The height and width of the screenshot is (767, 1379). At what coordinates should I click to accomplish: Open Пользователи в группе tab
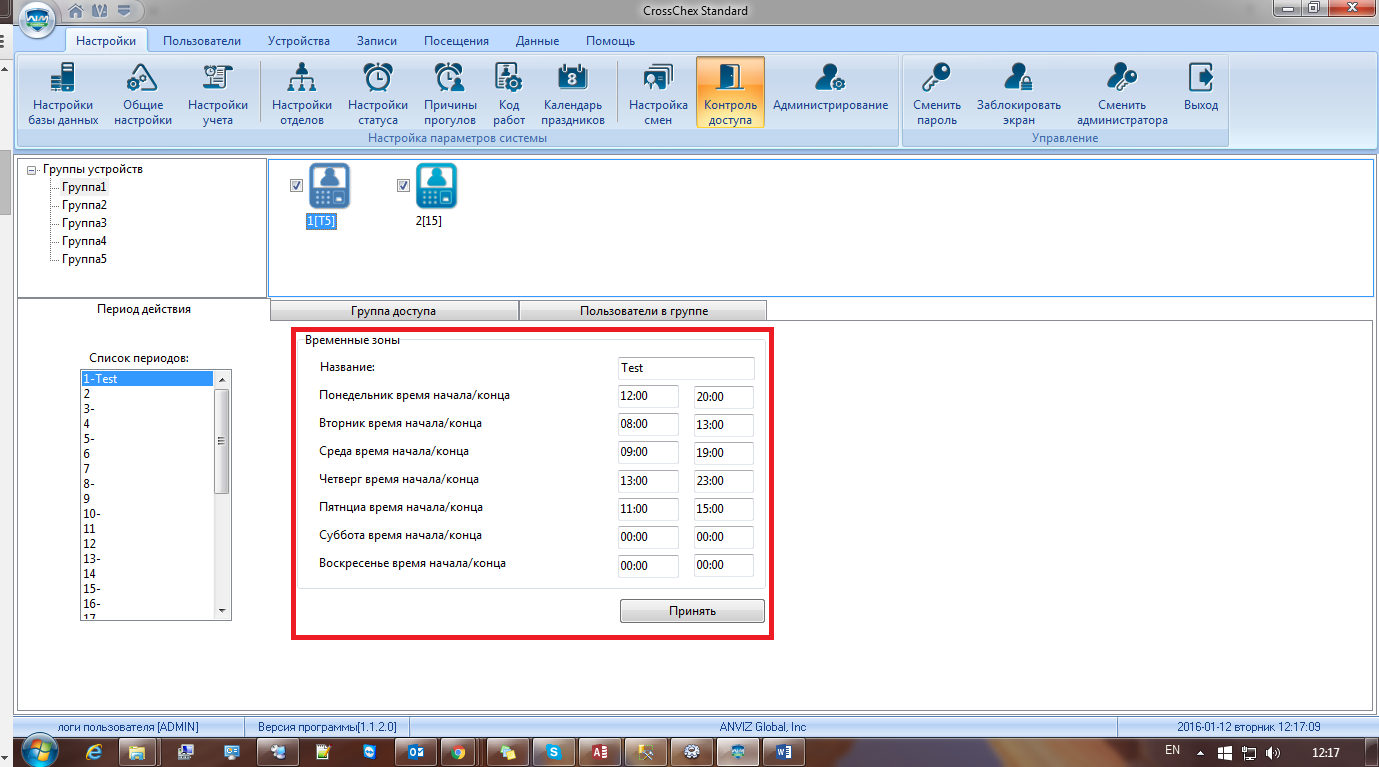pyautogui.click(x=643, y=311)
